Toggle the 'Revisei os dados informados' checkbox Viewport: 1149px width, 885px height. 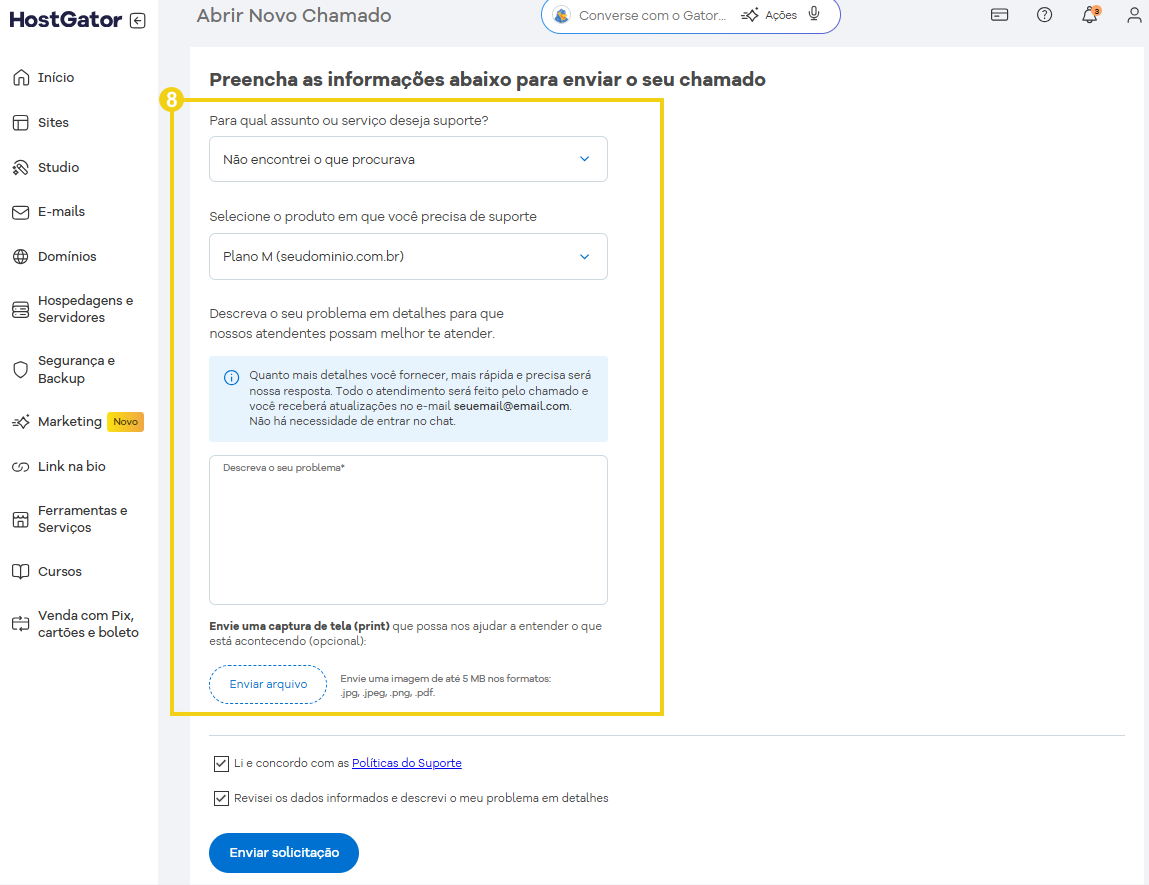pos(221,799)
